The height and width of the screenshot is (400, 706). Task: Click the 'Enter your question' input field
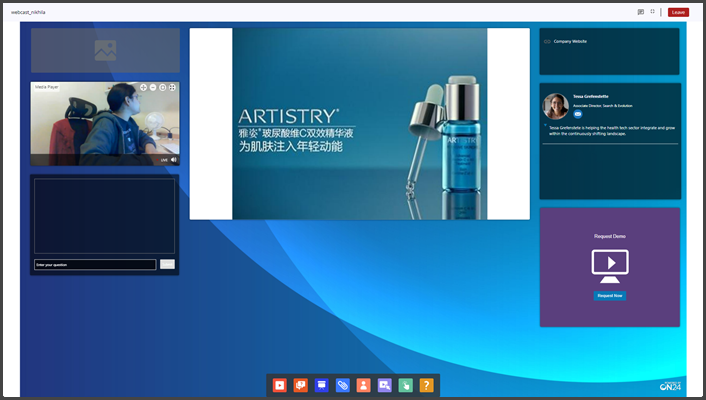pyautogui.click(x=95, y=265)
